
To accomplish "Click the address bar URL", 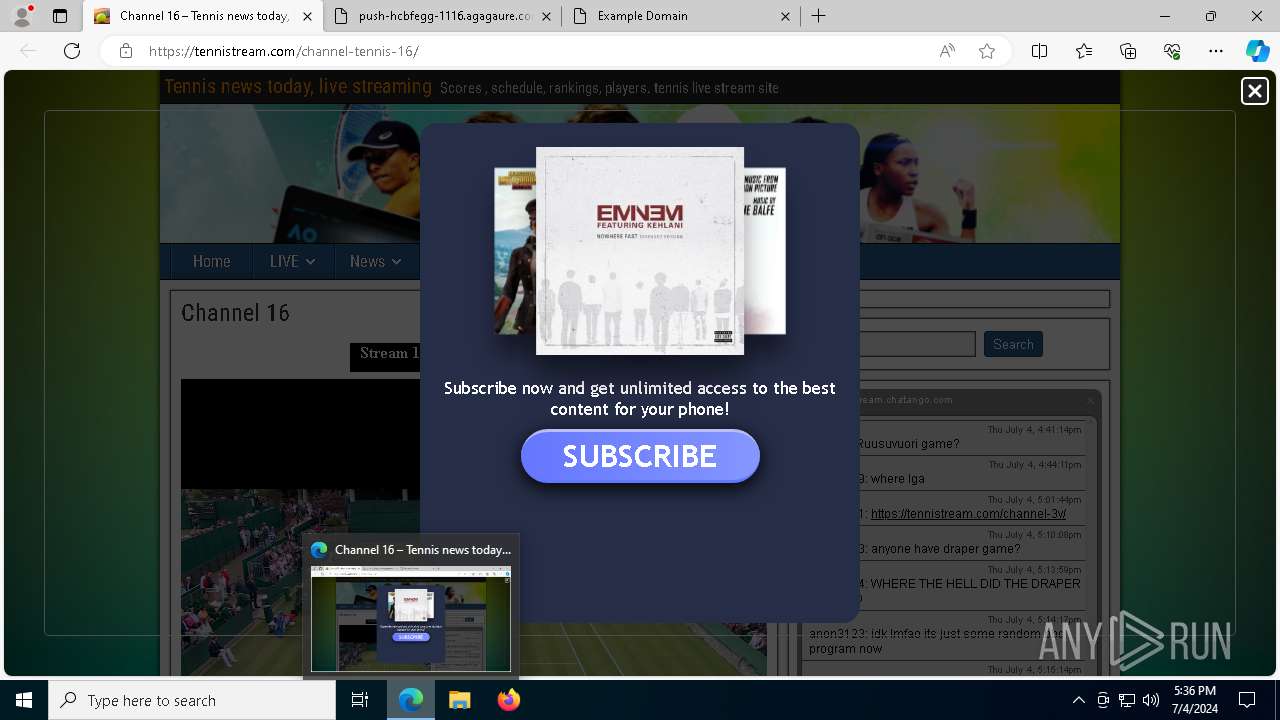I will click(x=284, y=51).
